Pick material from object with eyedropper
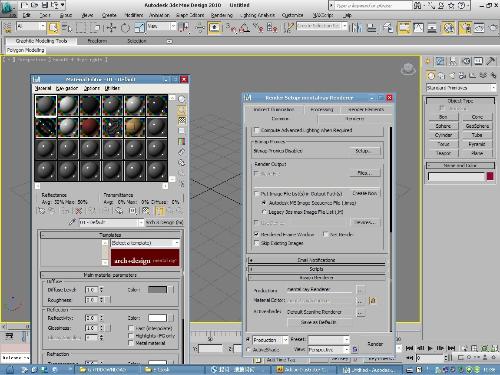Viewport: 500px width, 375px height. [x=72, y=222]
